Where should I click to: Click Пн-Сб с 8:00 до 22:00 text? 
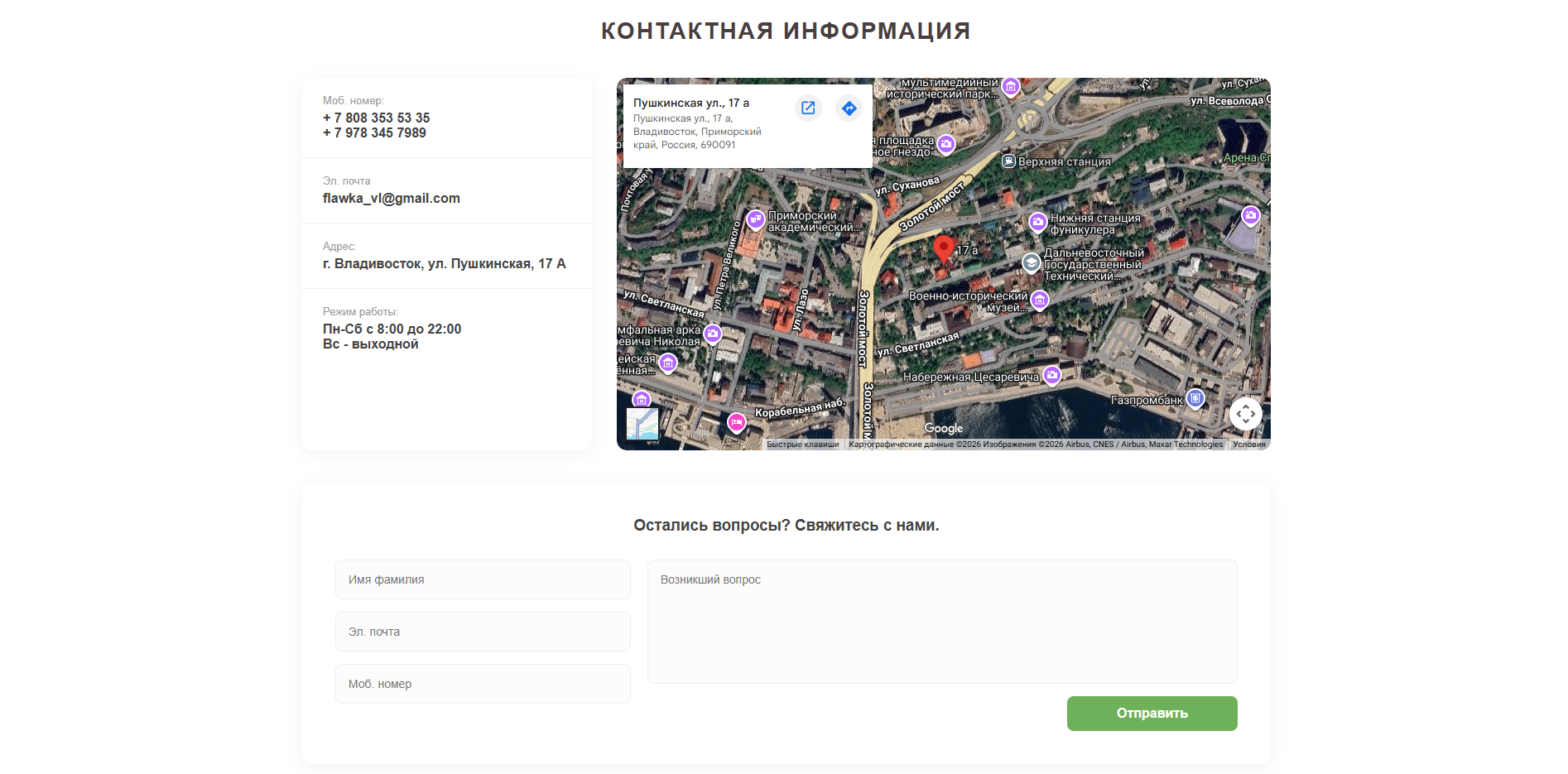pyautogui.click(x=392, y=329)
